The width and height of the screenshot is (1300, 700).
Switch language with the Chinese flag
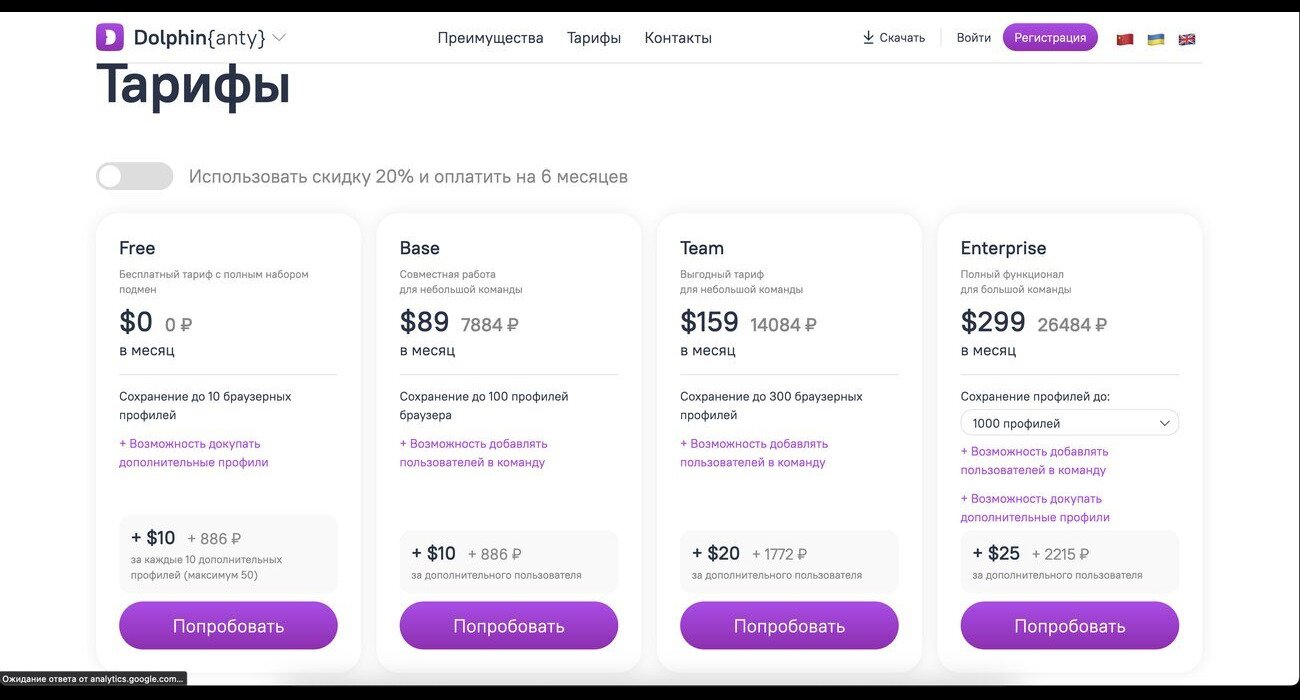pyautogui.click(x=1125, y=39)
